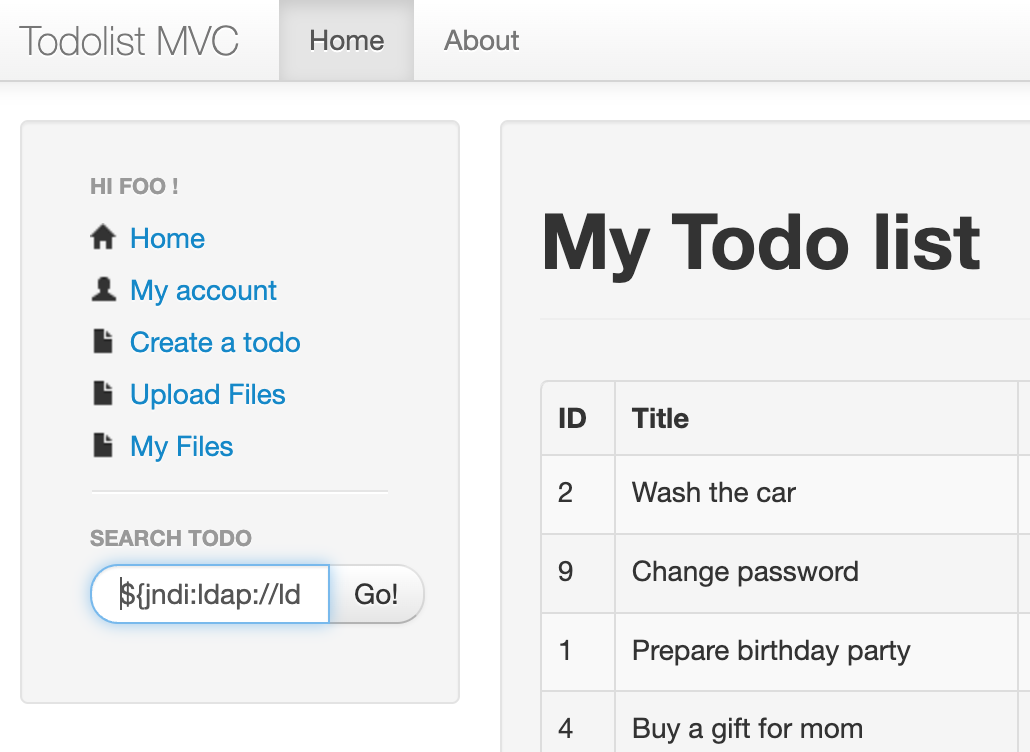Select the Change password todo row
This screenshot has width=1030, height=752.
pyautogui.click(x=744, y=571)
